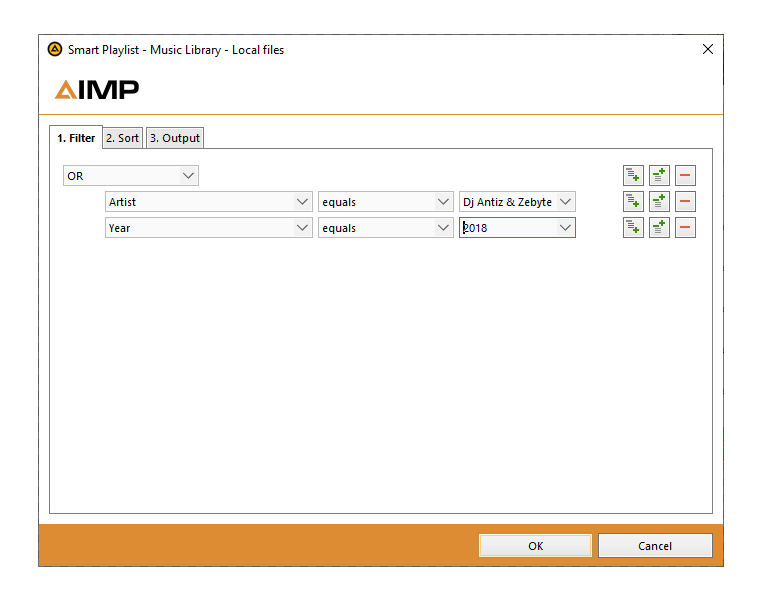This screenshot has width=760, height=601.
Task: Add group using icon in Artist row
Action: tap(659, 202)
